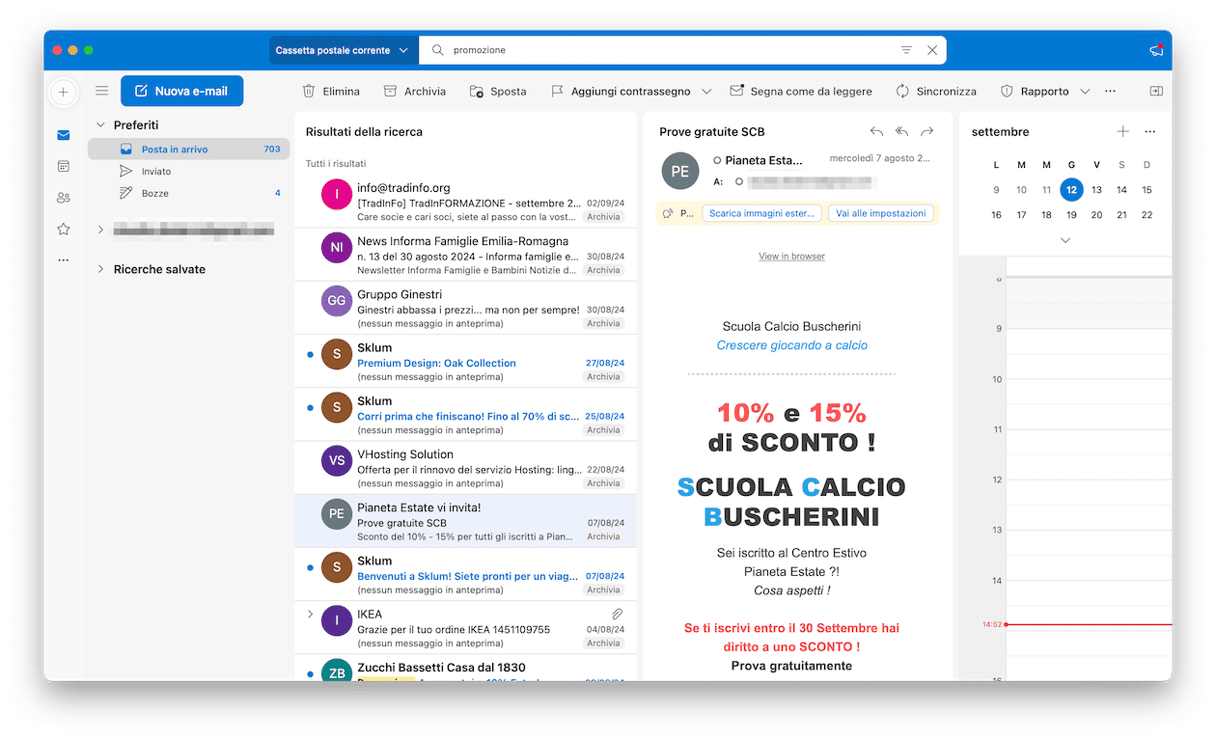Image resolution: width=1216 pixels, height=739 pixels.
Task: Click the Forward arrow in reading pane
Action: coord(927,132)
